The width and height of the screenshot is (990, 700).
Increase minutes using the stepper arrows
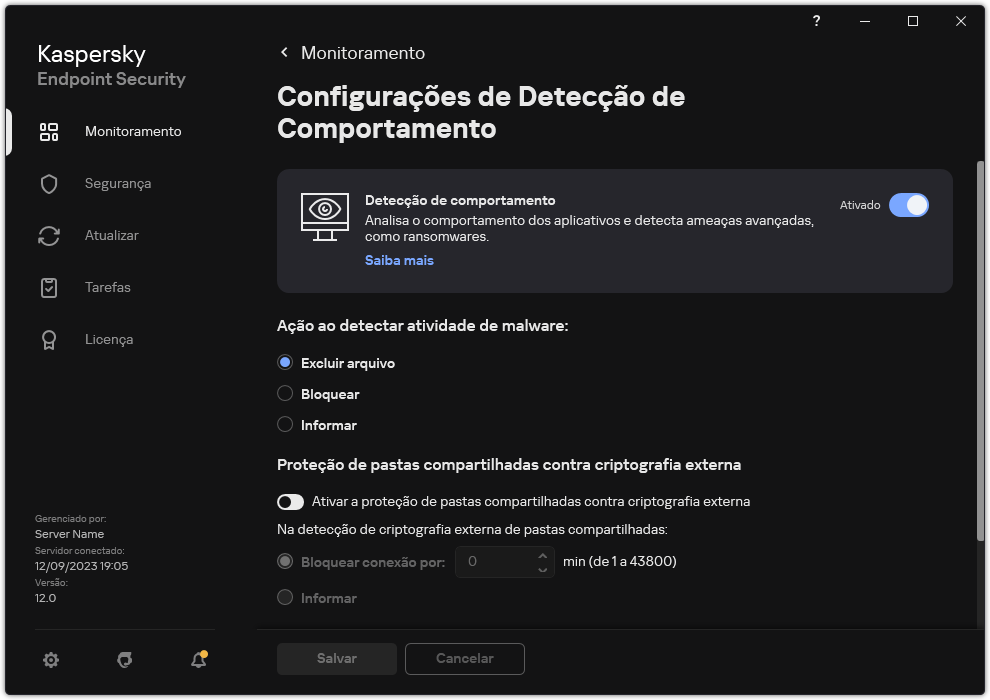(542, 556)
